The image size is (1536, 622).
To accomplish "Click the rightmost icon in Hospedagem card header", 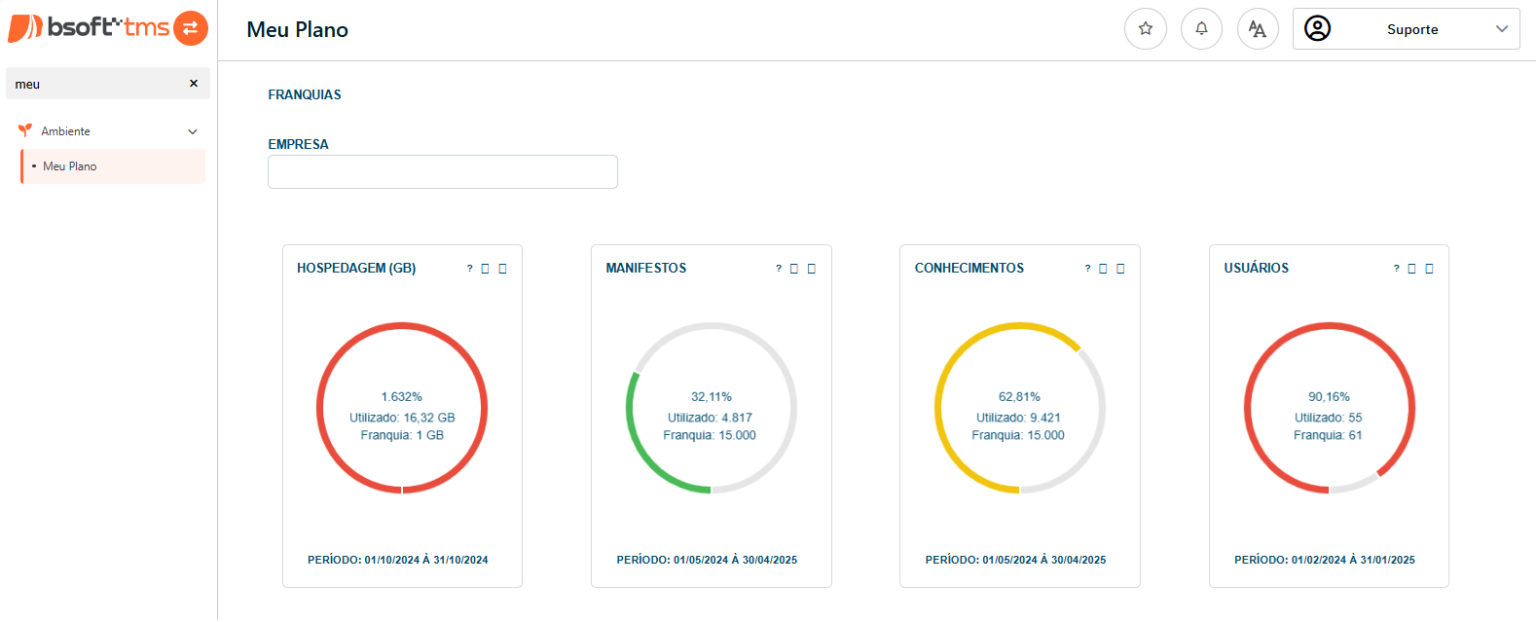I will click(x=502, y=269).
